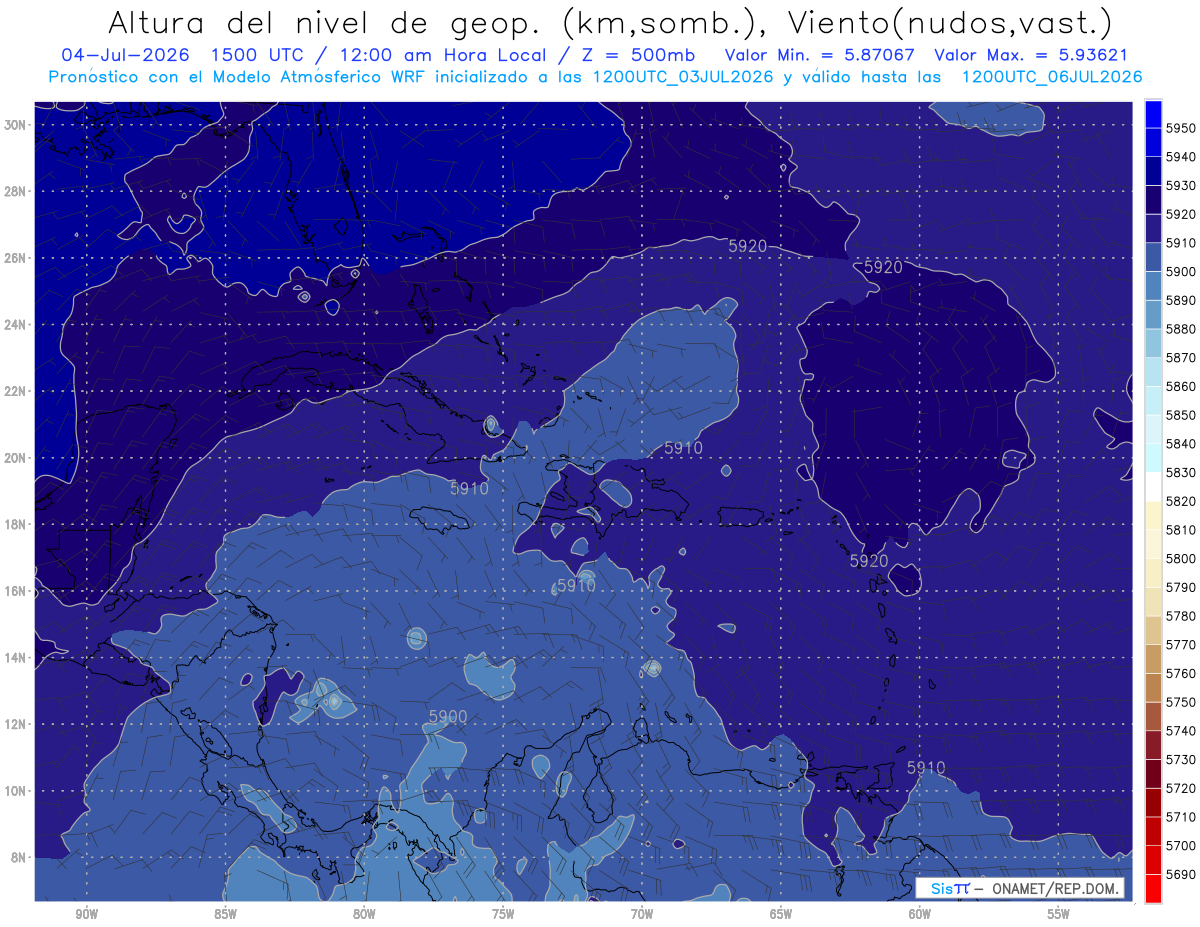Click the 5910 contour label near 10N 60W
The height and width of the screenshot is (927, 1200).
[926, 767]
